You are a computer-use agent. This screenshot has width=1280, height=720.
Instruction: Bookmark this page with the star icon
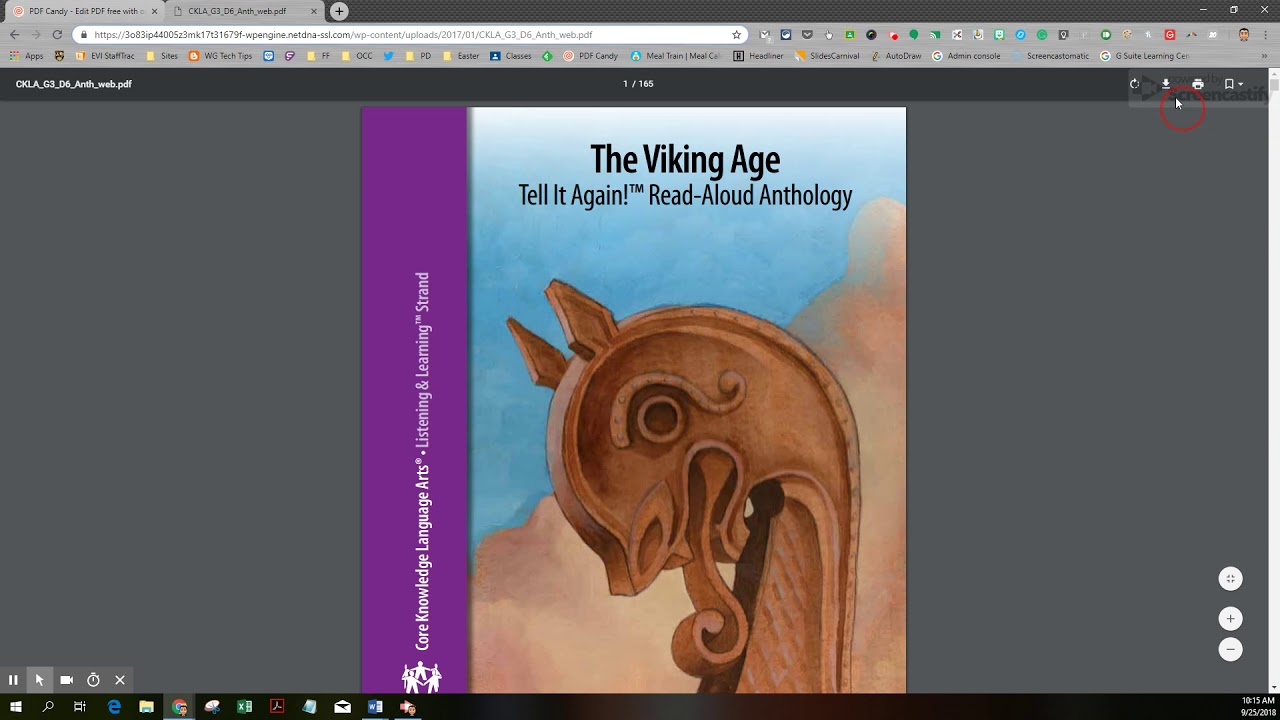tap(737, 34)
